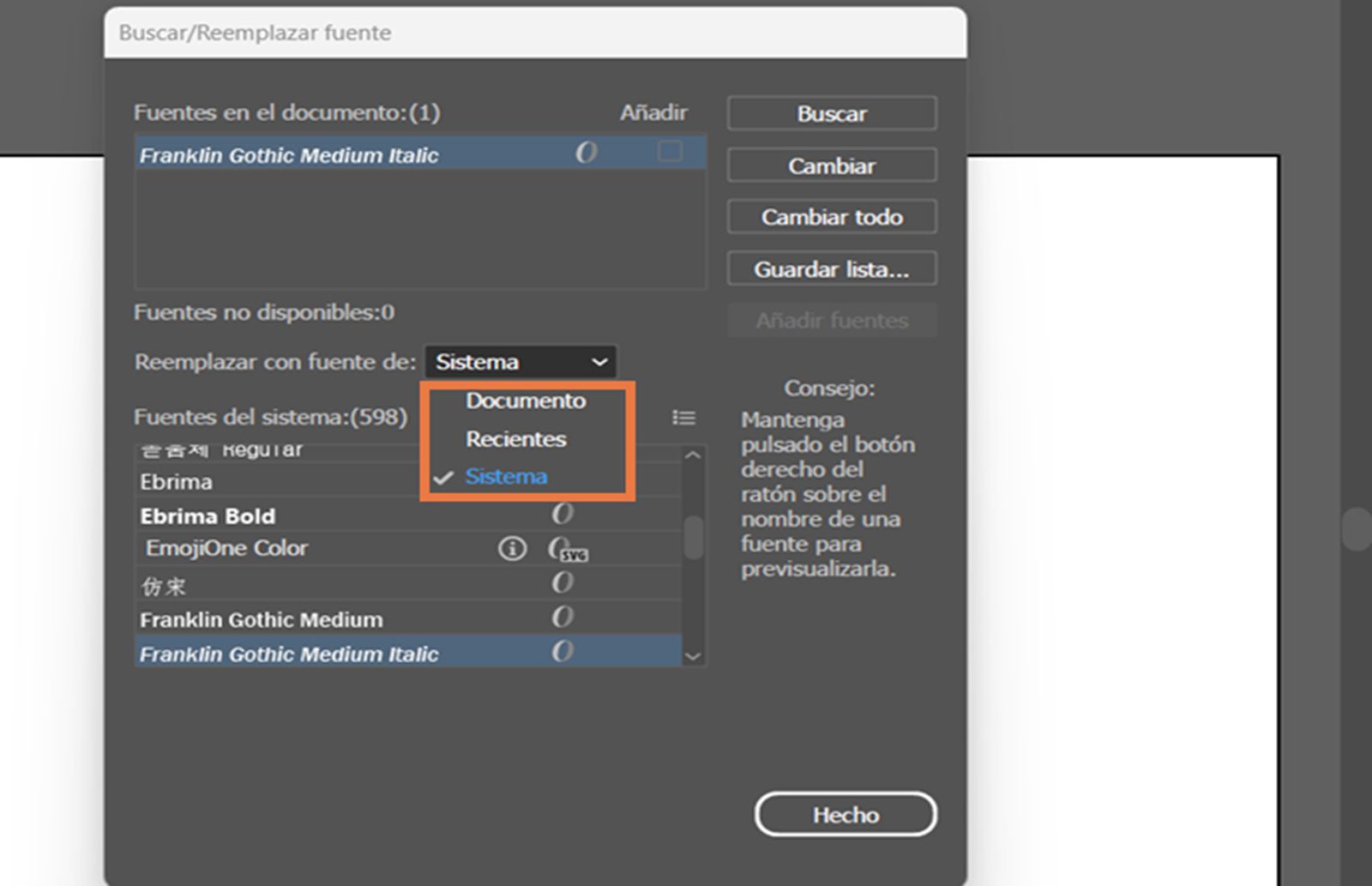Select Ebrima in the system fonts list
The width and height of the screenshot is (1372, 886).
pyautogui.click(x=177, y=482)
